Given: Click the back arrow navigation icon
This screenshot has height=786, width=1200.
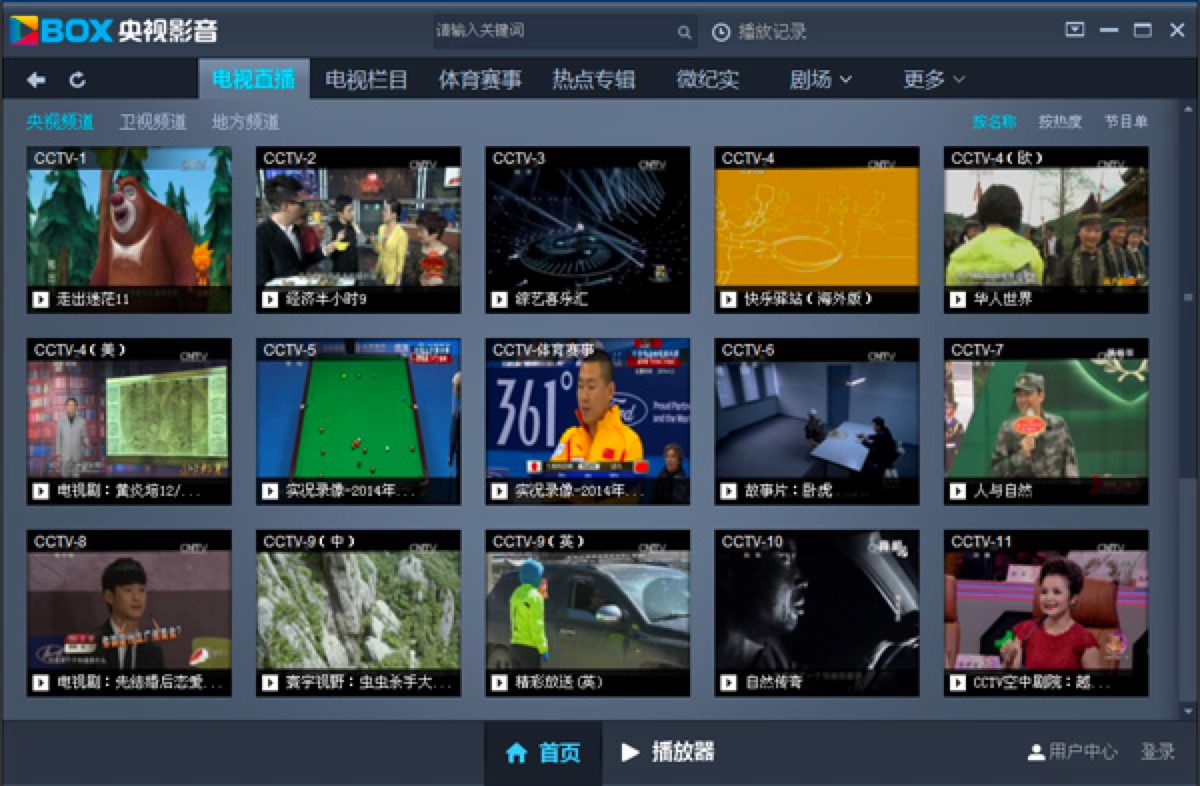Looking at the screenshot, I should click(36, 80).
